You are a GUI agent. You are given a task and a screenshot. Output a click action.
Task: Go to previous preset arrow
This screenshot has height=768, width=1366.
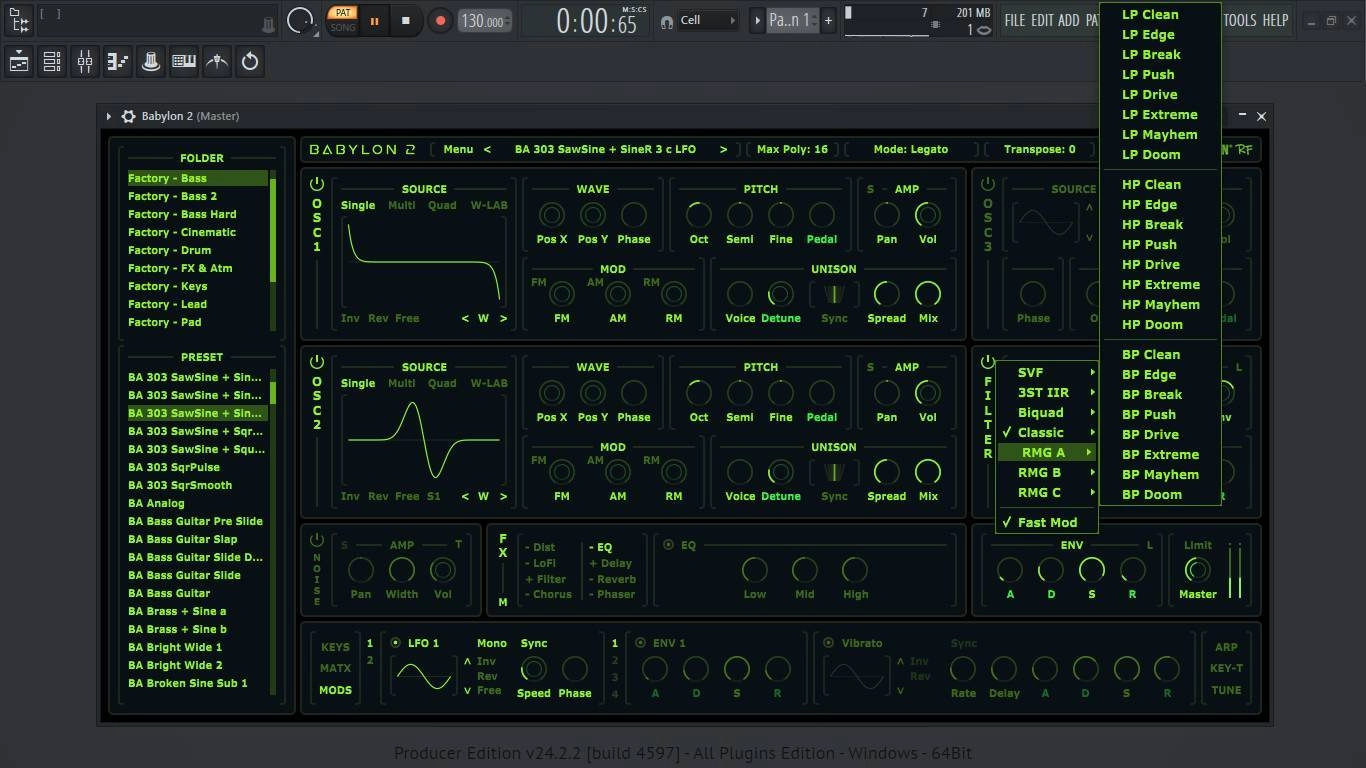pos(487,149)
